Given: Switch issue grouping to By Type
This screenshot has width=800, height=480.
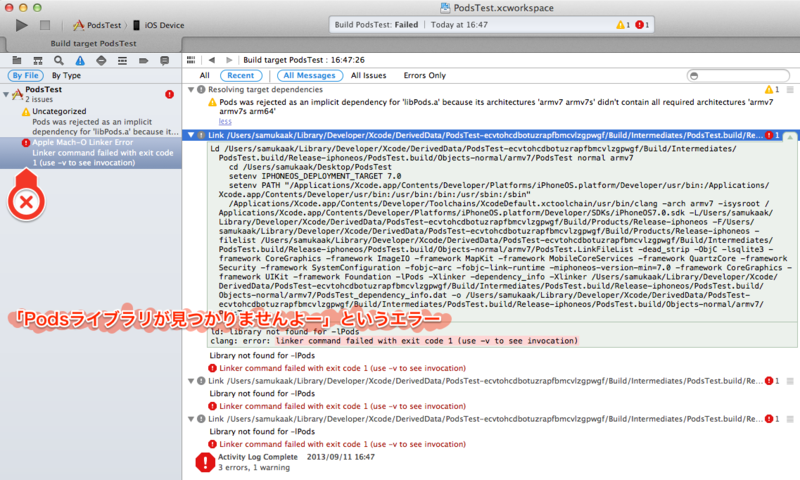Looking at the screenshot, I should [66, 75].
